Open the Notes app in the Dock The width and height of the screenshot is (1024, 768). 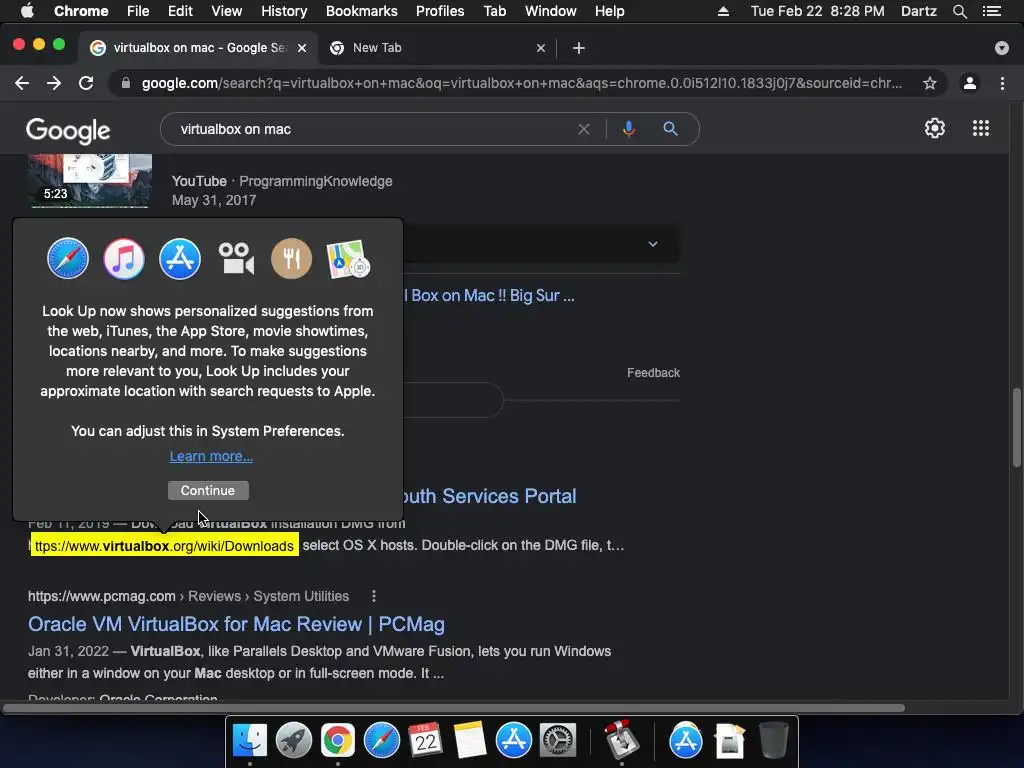pos(470,740)
